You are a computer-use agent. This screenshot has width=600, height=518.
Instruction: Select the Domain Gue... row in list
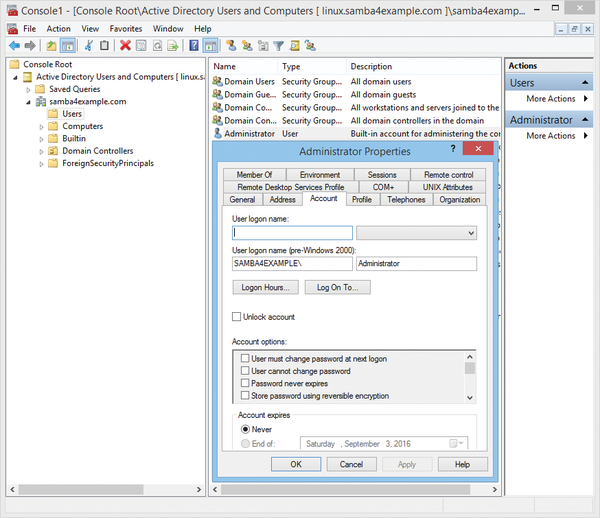point(355,94)
